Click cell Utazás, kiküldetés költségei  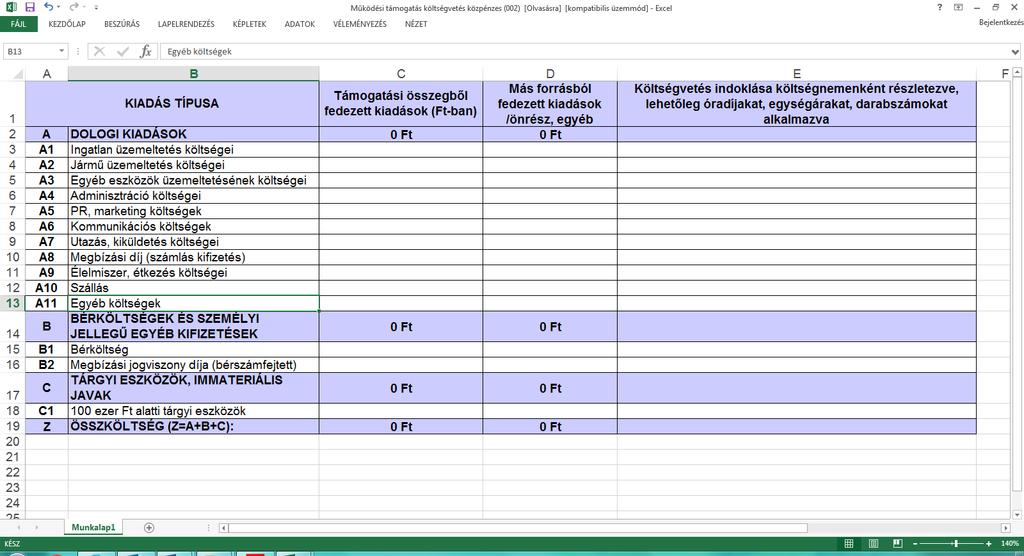click(x=193, y=242)
